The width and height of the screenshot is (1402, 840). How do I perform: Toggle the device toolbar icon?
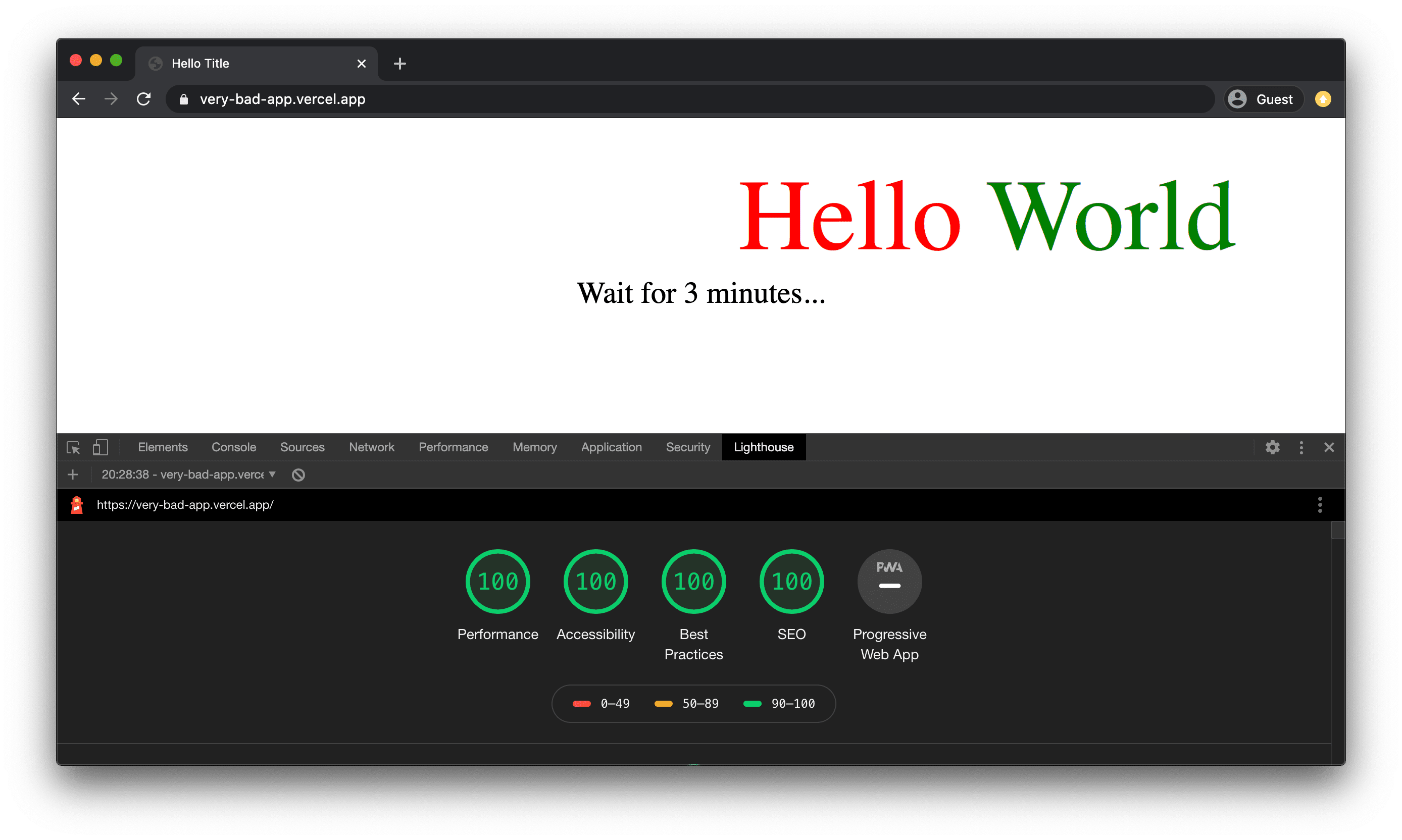[x=100, y=447]
